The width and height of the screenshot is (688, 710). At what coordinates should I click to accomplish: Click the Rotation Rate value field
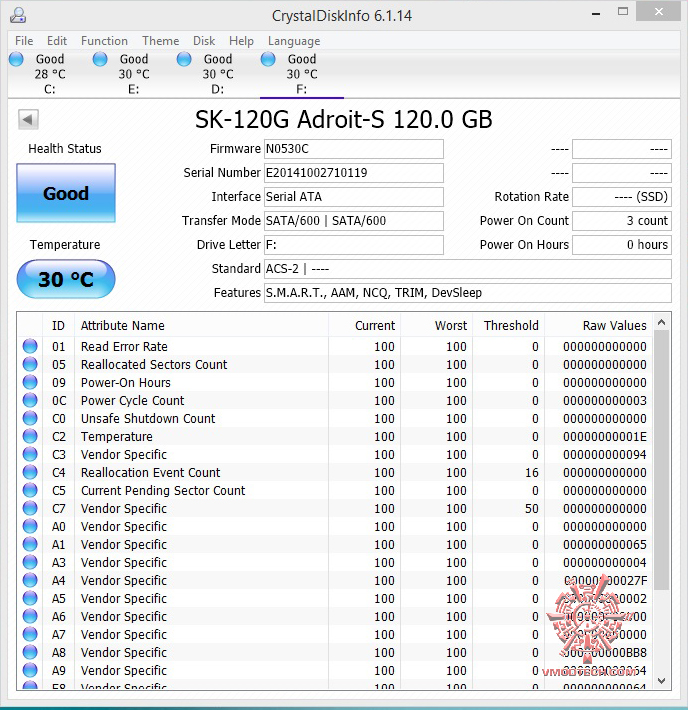(622, 197)
